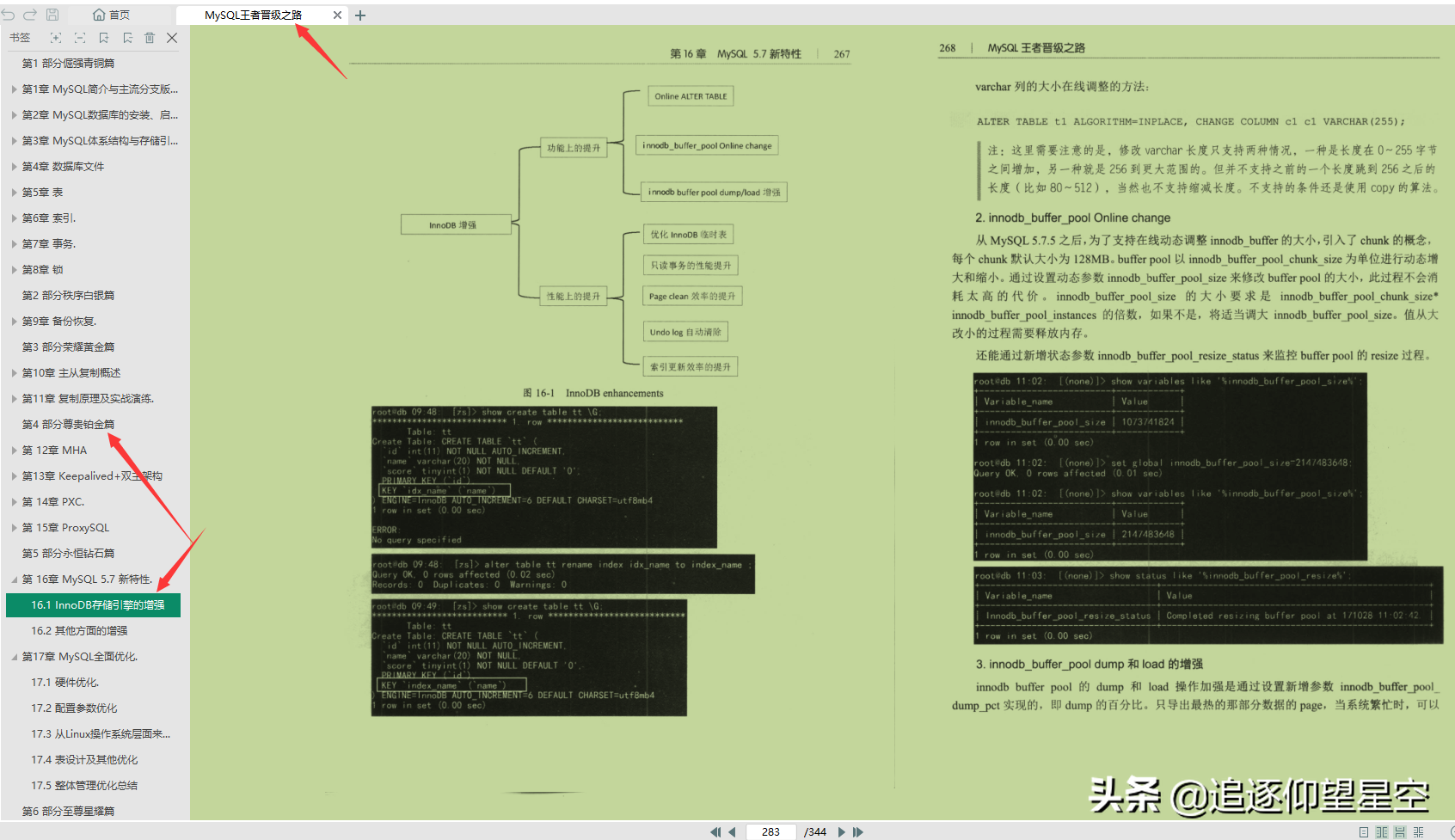Expand 第2章 MySQL数据库的安装 bookmark

14,115
